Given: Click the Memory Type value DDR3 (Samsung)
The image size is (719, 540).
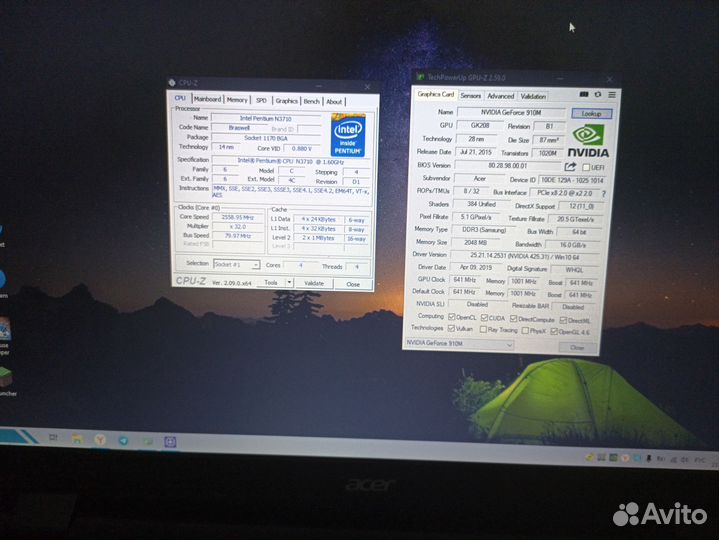Looking at the screenshot, I should (484, 230).
